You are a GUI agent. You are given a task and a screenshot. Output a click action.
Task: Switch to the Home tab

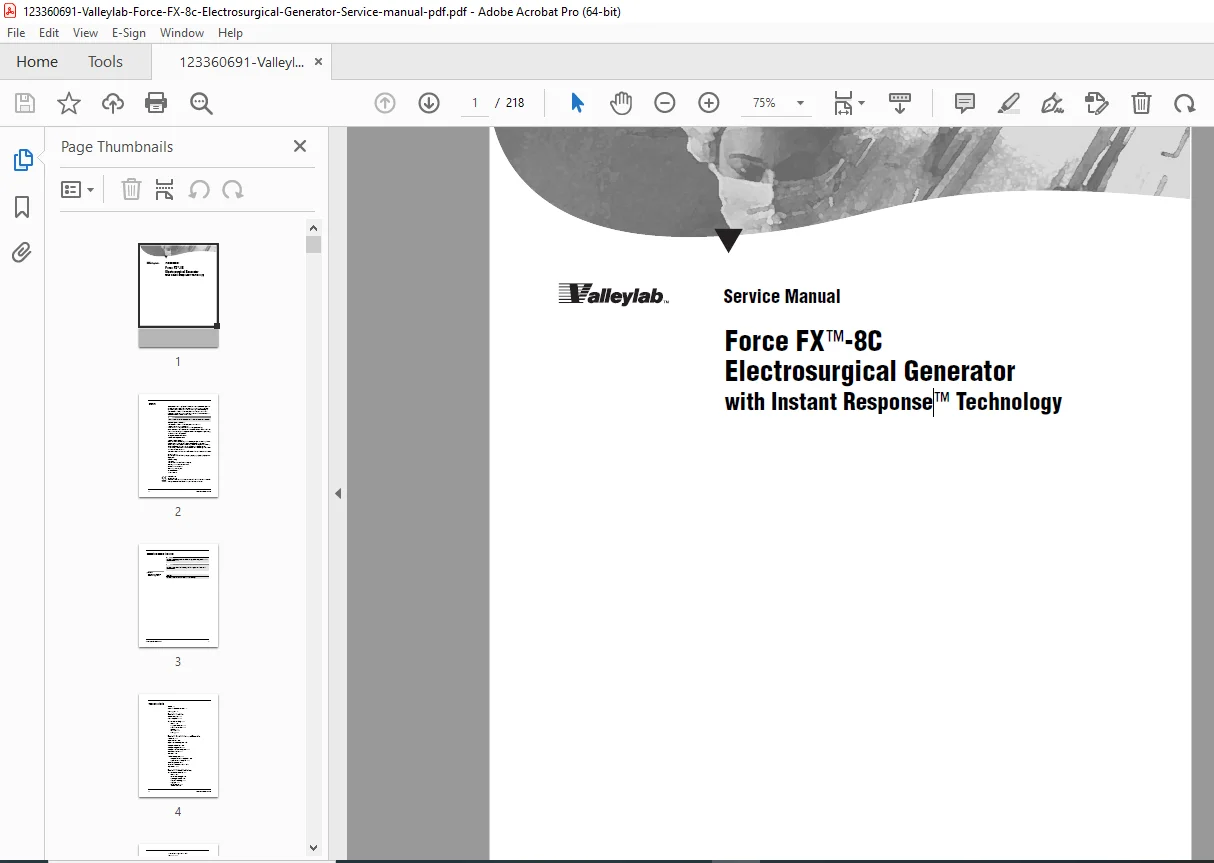[x=37, y=62]
